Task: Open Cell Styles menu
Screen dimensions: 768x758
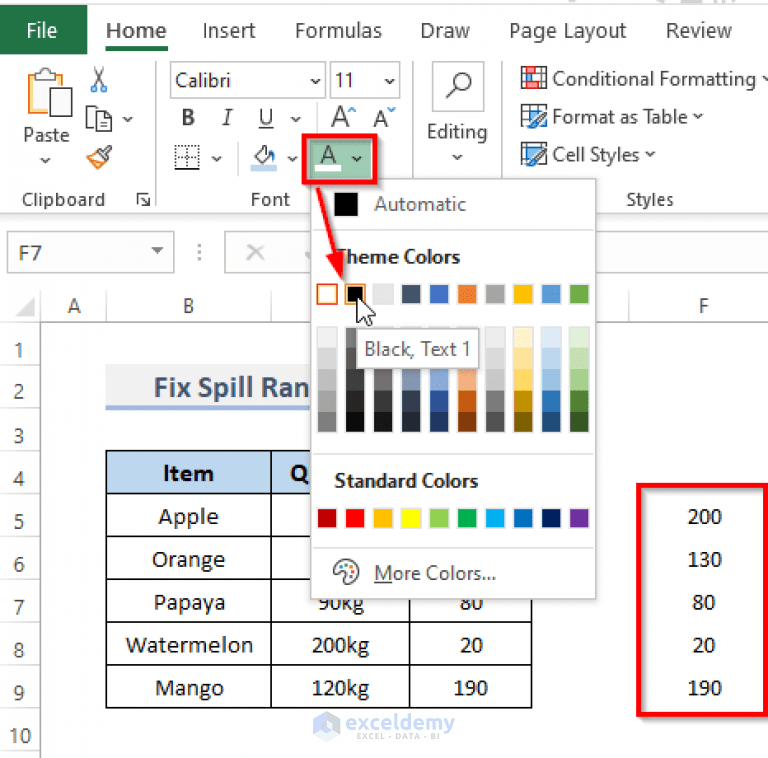Action: point(588,155)
